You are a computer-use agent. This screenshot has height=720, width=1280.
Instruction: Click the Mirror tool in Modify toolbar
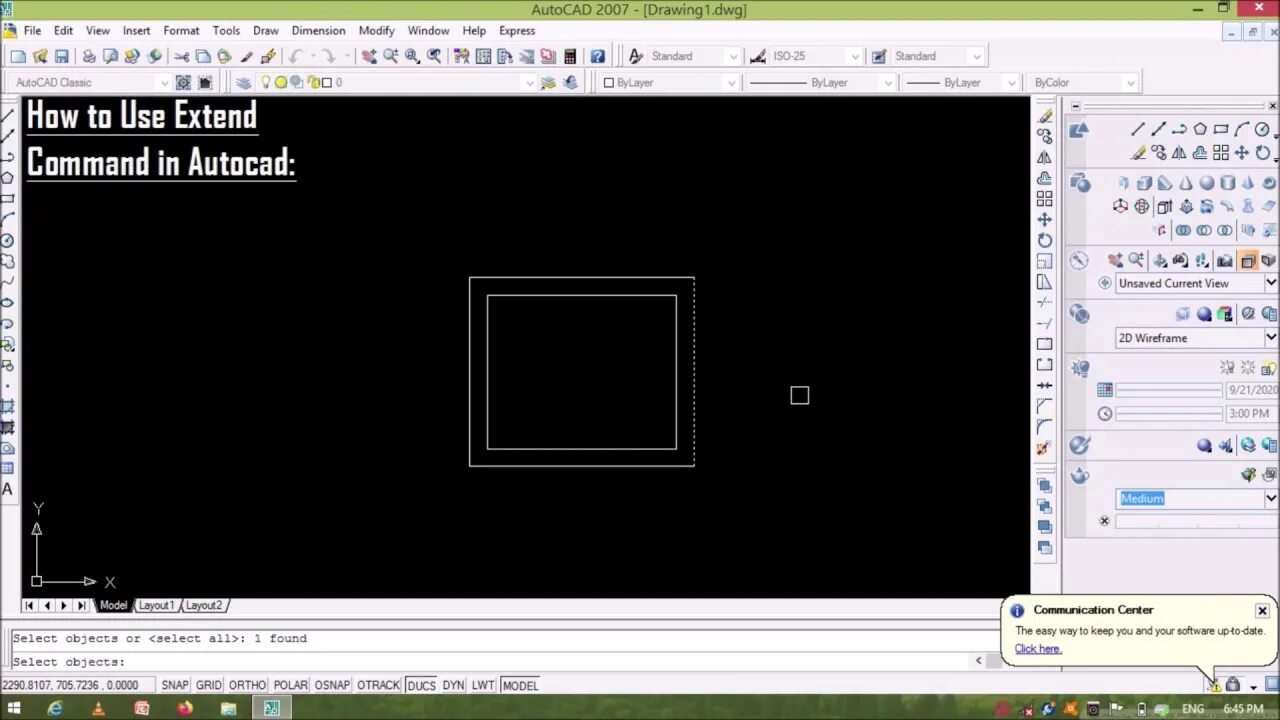(x=1044, y=156)
